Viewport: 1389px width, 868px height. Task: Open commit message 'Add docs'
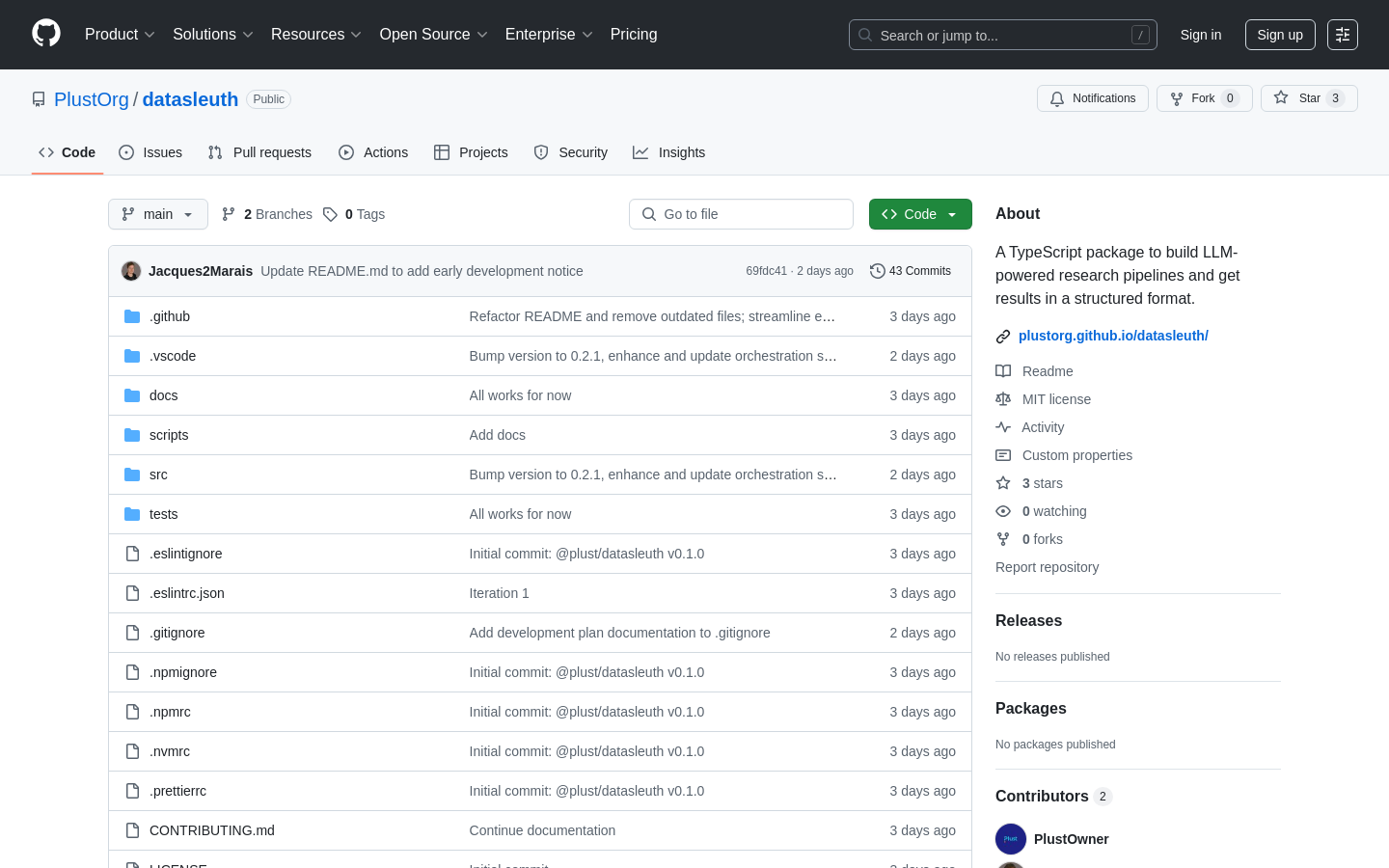[498, 435]
